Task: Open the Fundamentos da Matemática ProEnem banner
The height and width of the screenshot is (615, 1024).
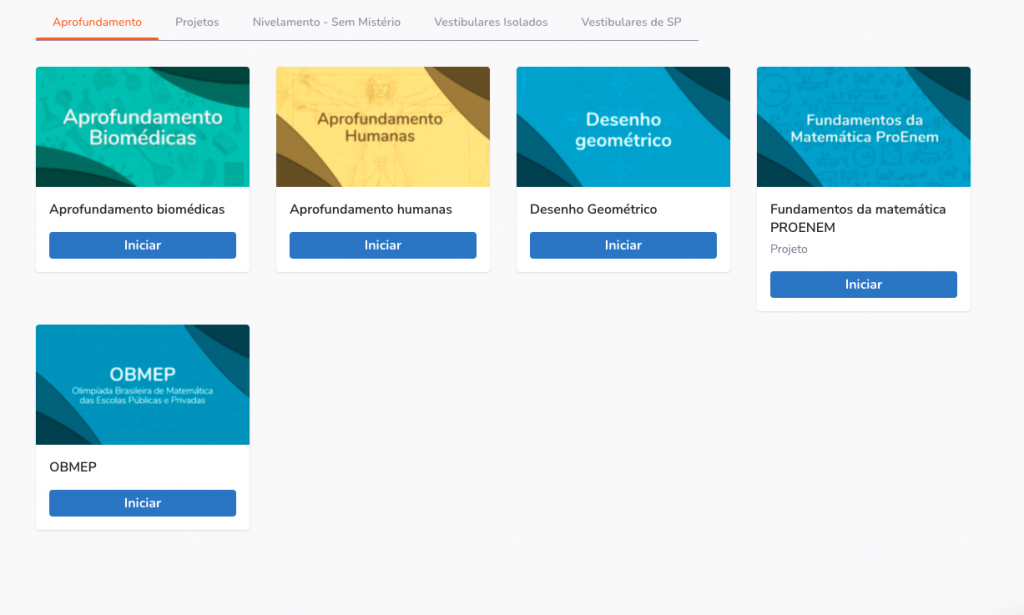Action: [863, 127]
